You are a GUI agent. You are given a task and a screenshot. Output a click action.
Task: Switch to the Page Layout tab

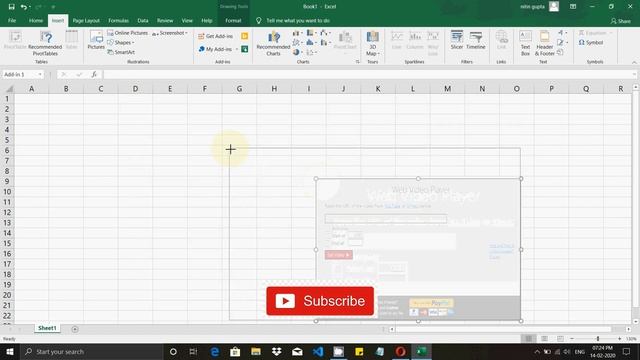tap(86, 20)
